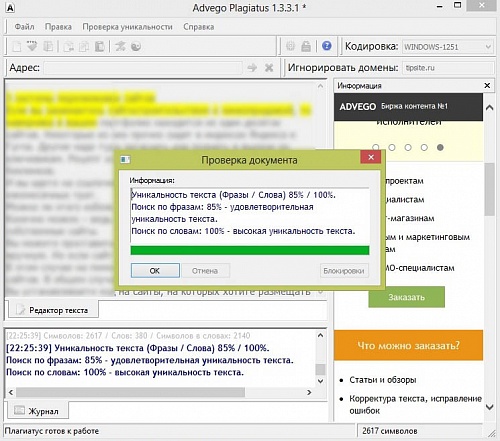Click the log panel scroll right arrow
This screenshot has height=441, width=500.
click(309, 392)
